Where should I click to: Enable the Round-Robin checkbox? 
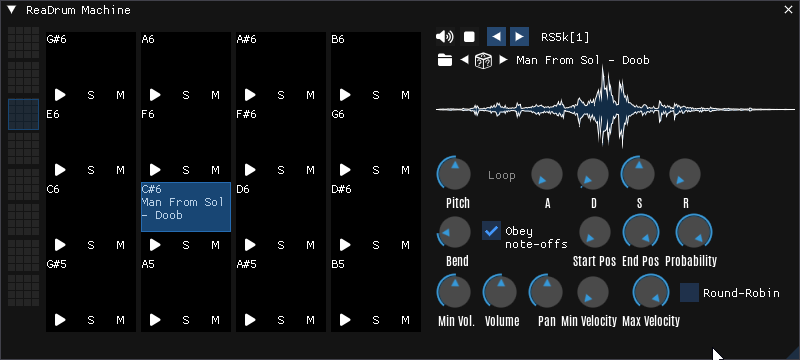pos(689,293)
